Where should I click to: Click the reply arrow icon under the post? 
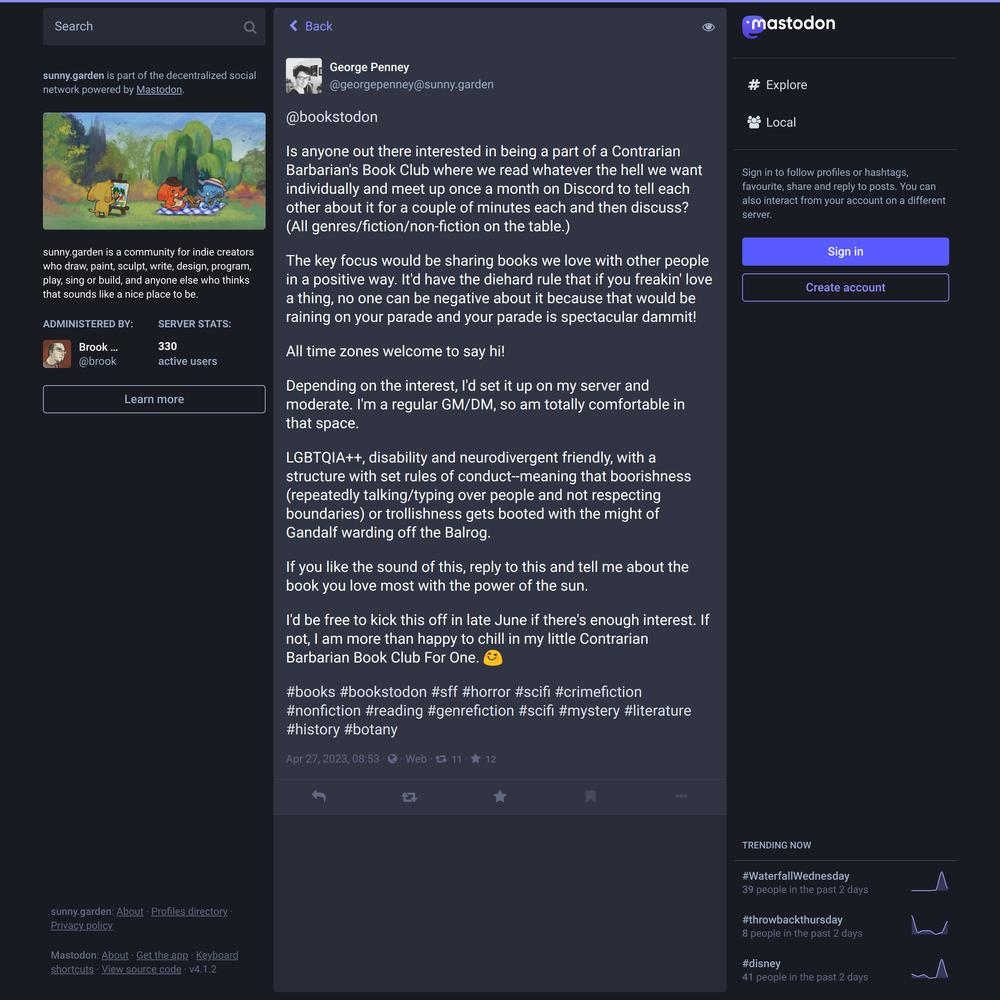click(x=319, y=796)
